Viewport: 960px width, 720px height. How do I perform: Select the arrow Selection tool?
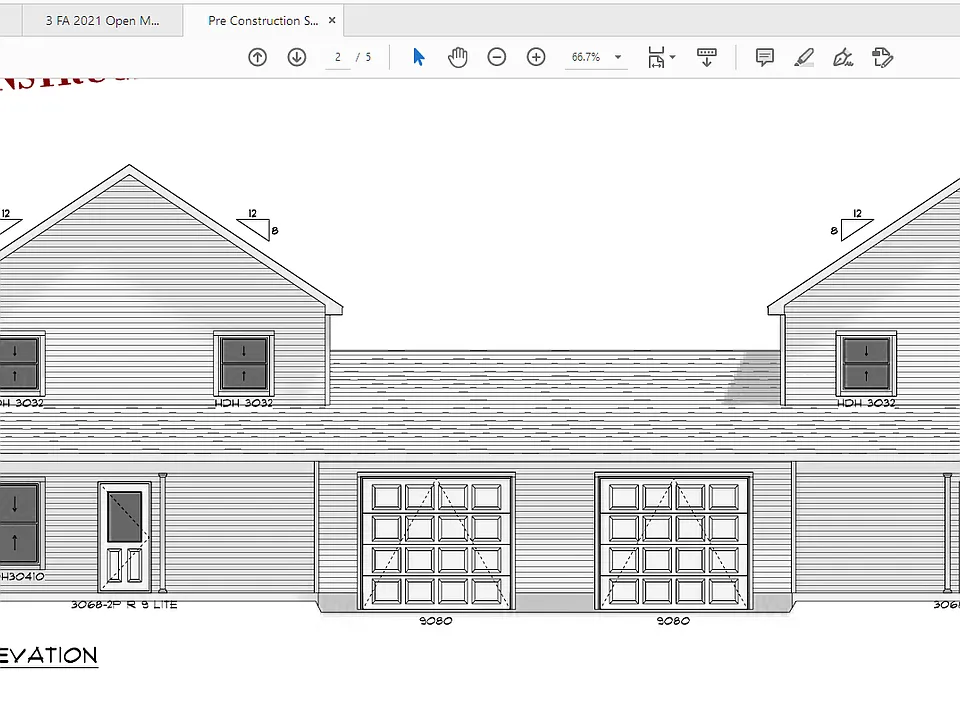[x=419, y=57]
